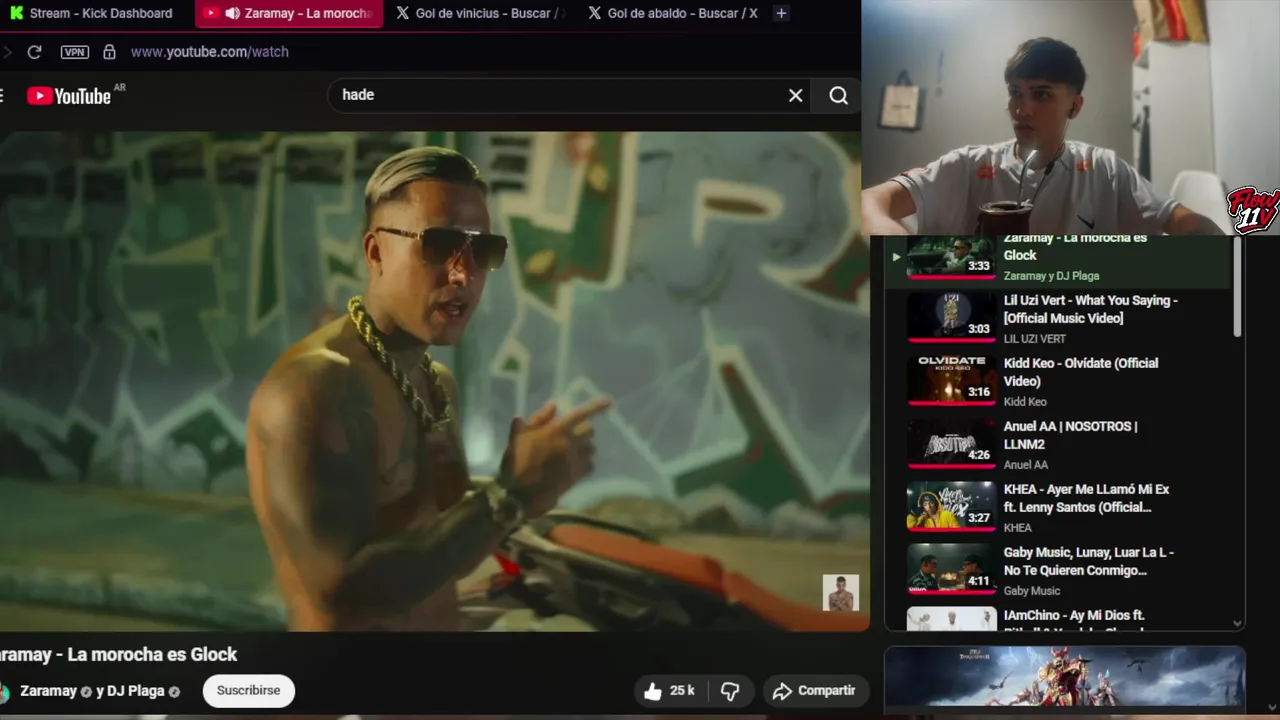
Task: Click text Zaramay y DJ Plaga in playlist
Action: [x=1051, y=276]
